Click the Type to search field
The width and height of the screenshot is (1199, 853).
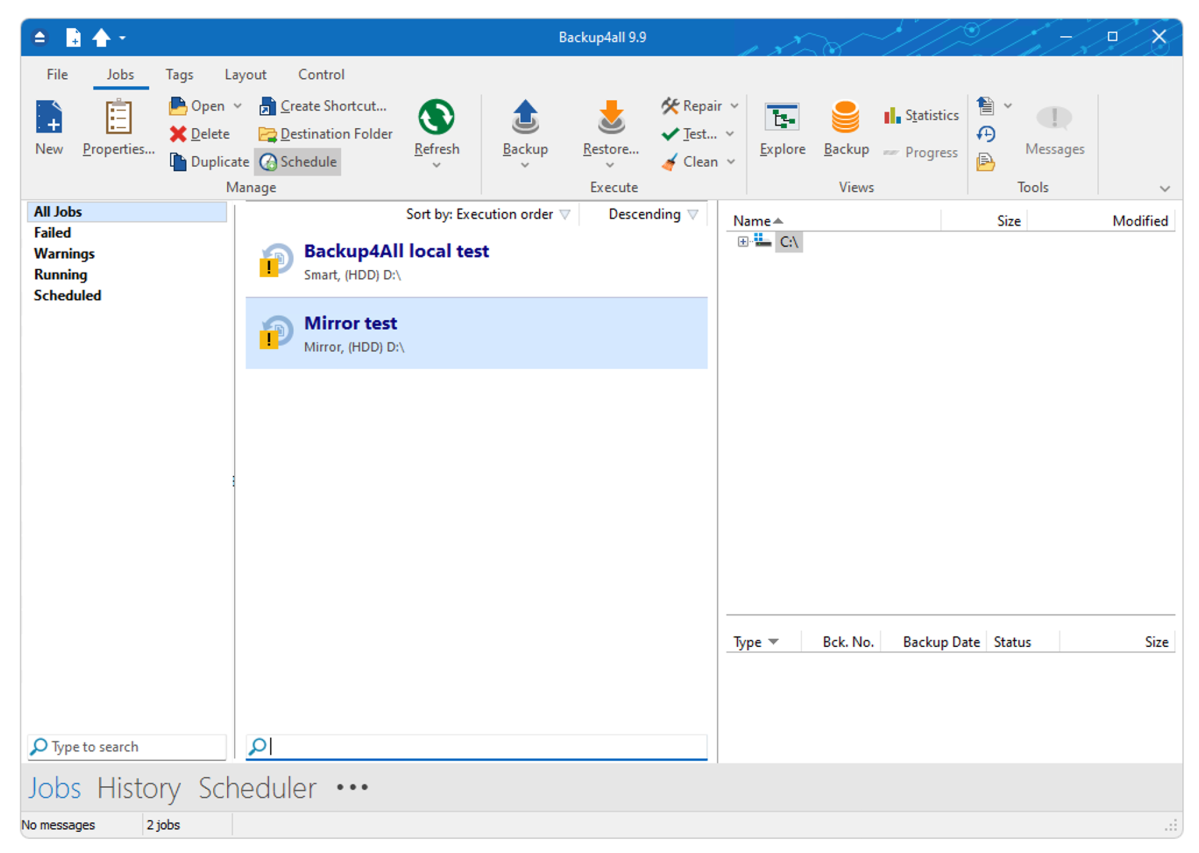[127, 747]
